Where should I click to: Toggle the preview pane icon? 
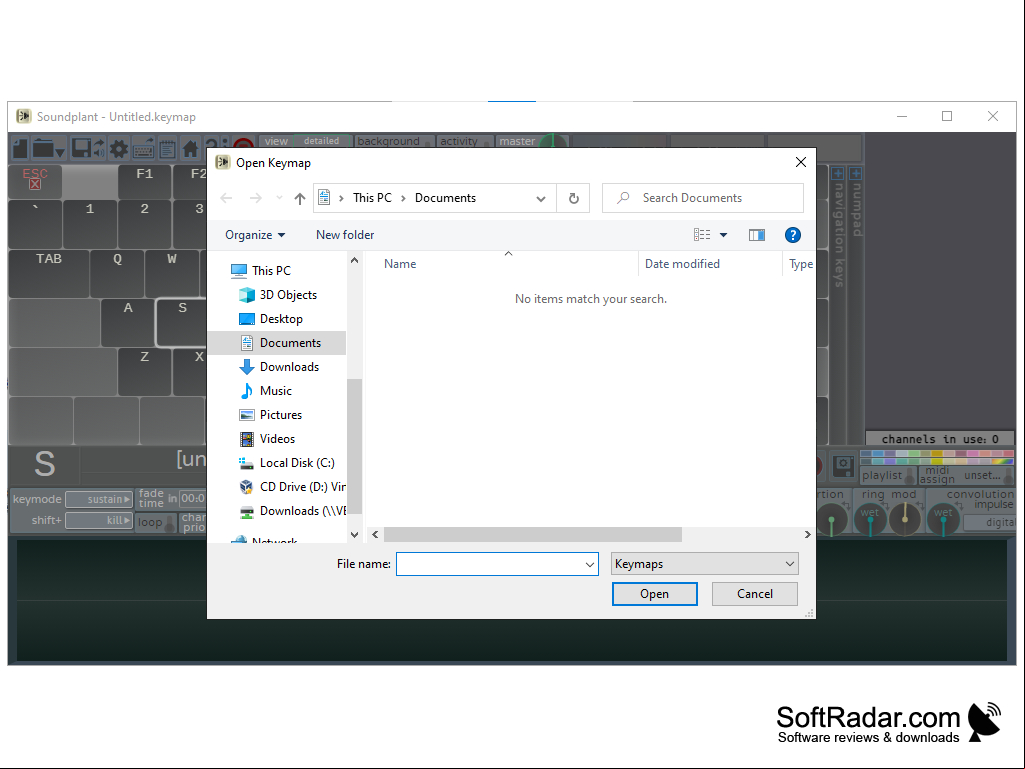756,235
